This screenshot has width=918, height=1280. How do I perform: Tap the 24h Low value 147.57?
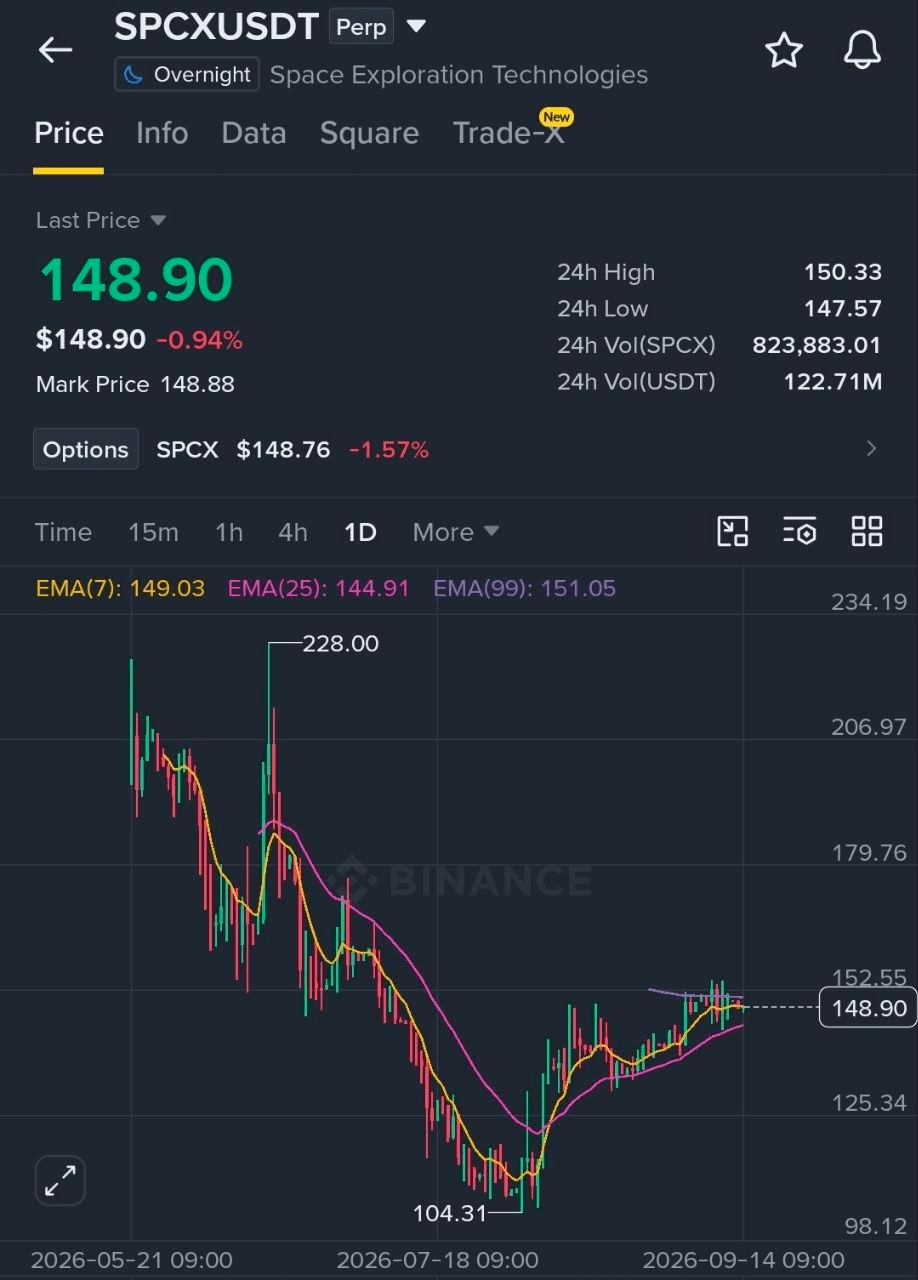coord(843,308)
